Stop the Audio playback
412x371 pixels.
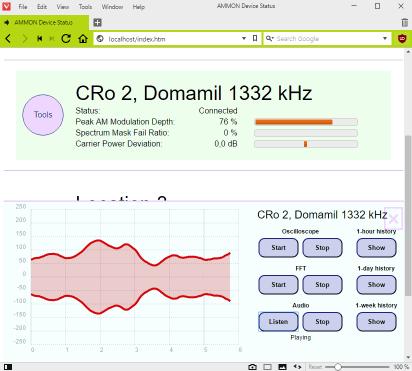[322, 322]
